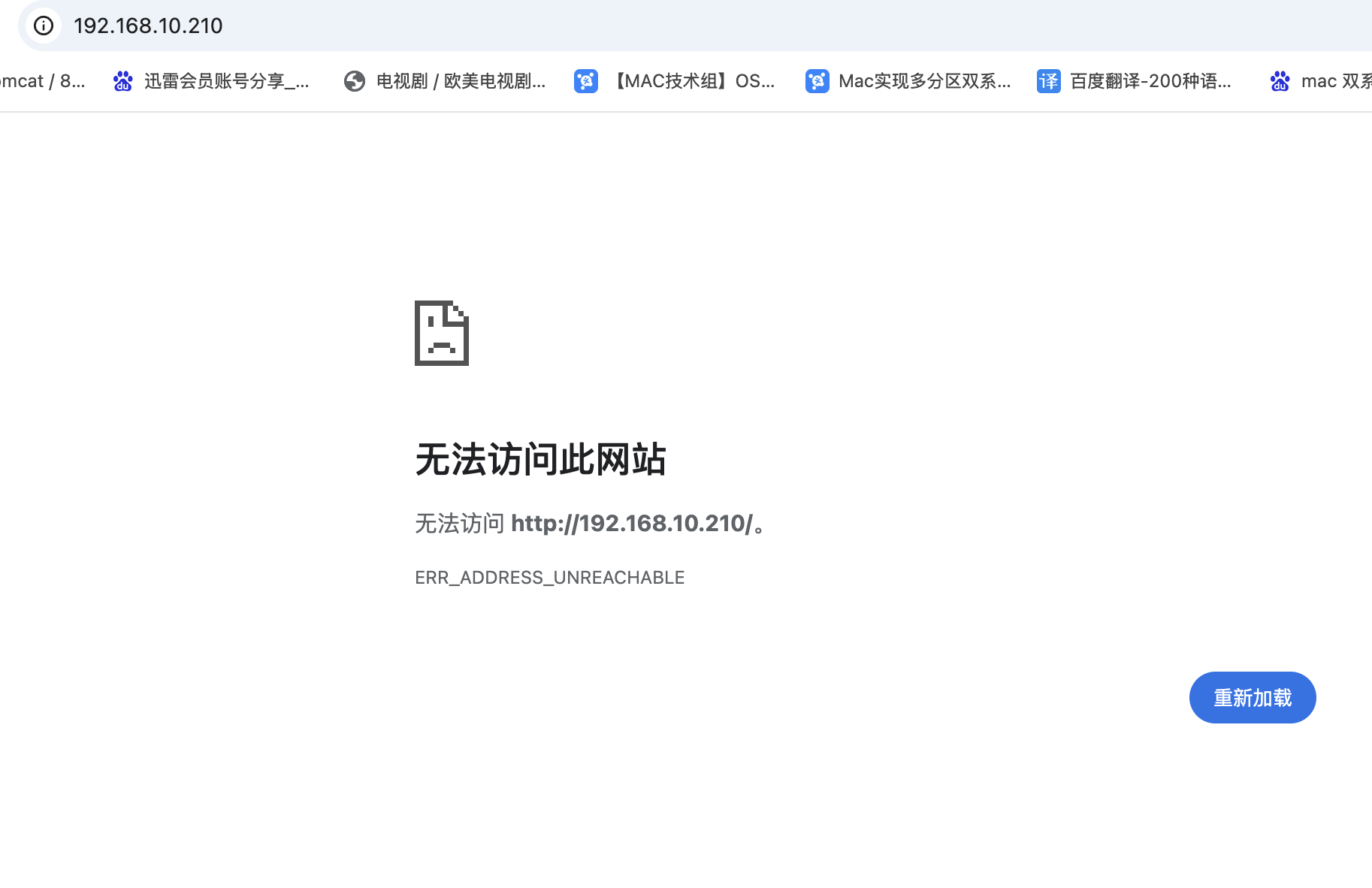Click the site information icon in address bar
The image size is (1372, 888).
tap(44, 26)
